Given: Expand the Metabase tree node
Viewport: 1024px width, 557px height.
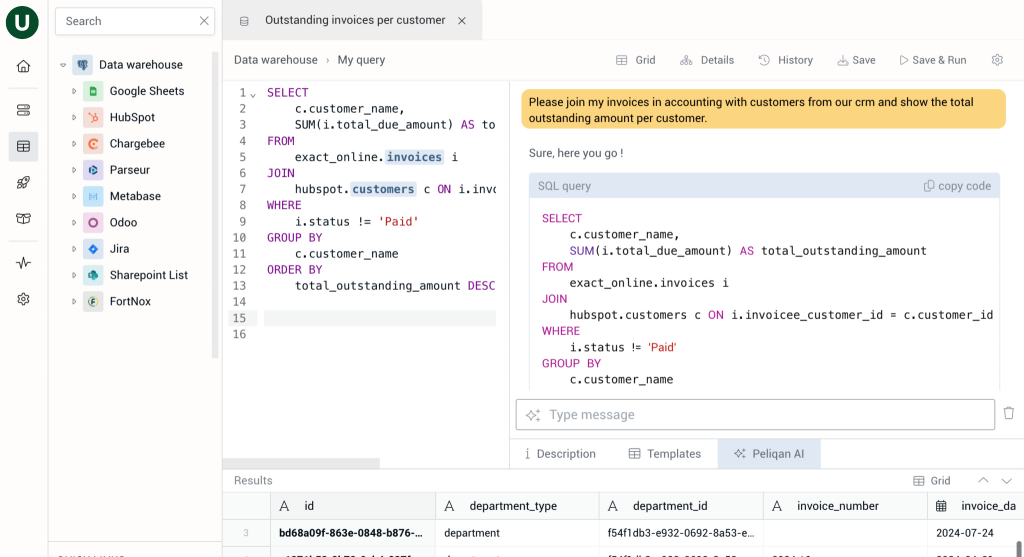Looking at the screenshot, I should 74,196.
